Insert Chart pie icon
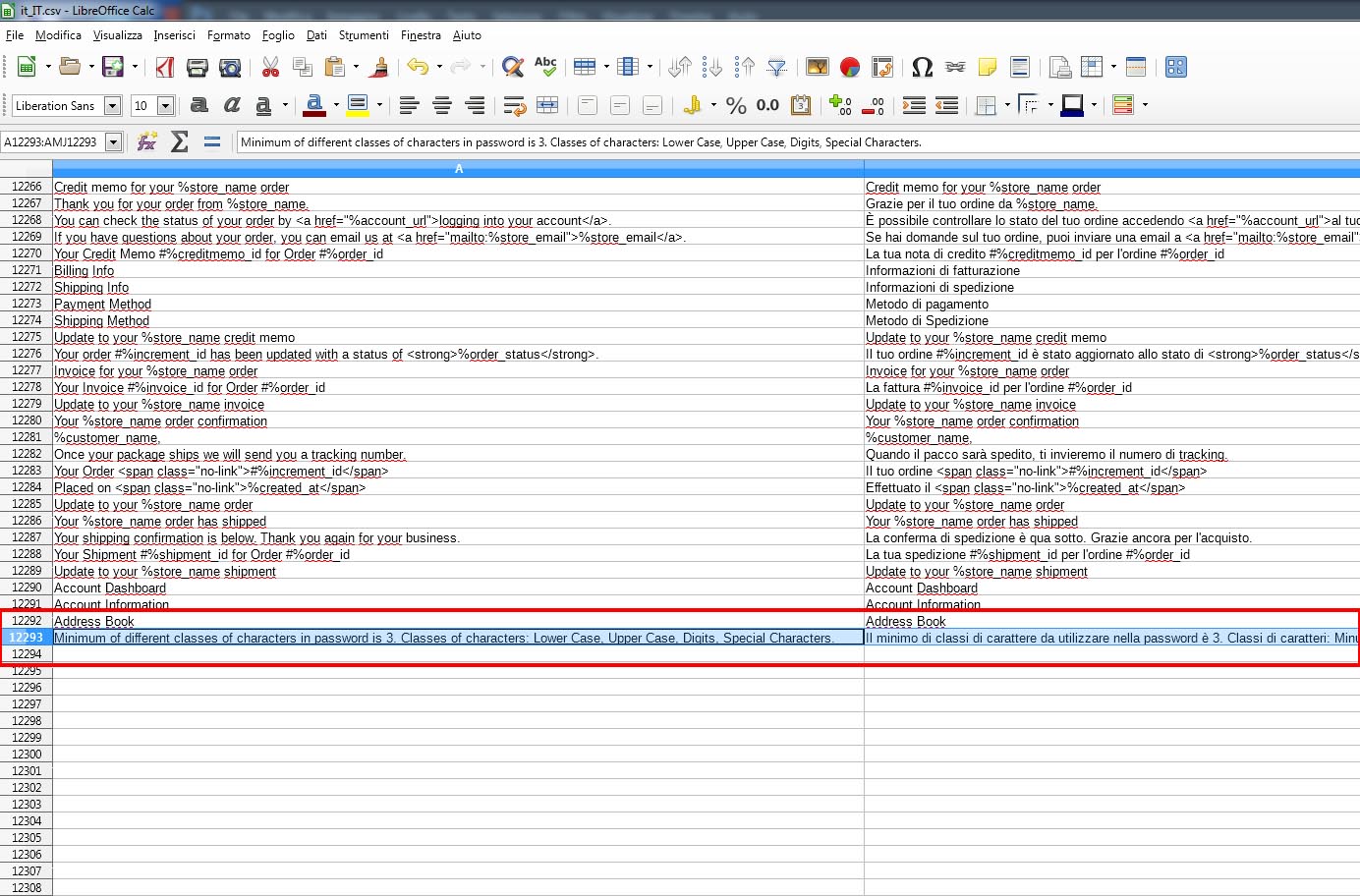This screenshot has width=1360, height=896. (x=850, y=67)
